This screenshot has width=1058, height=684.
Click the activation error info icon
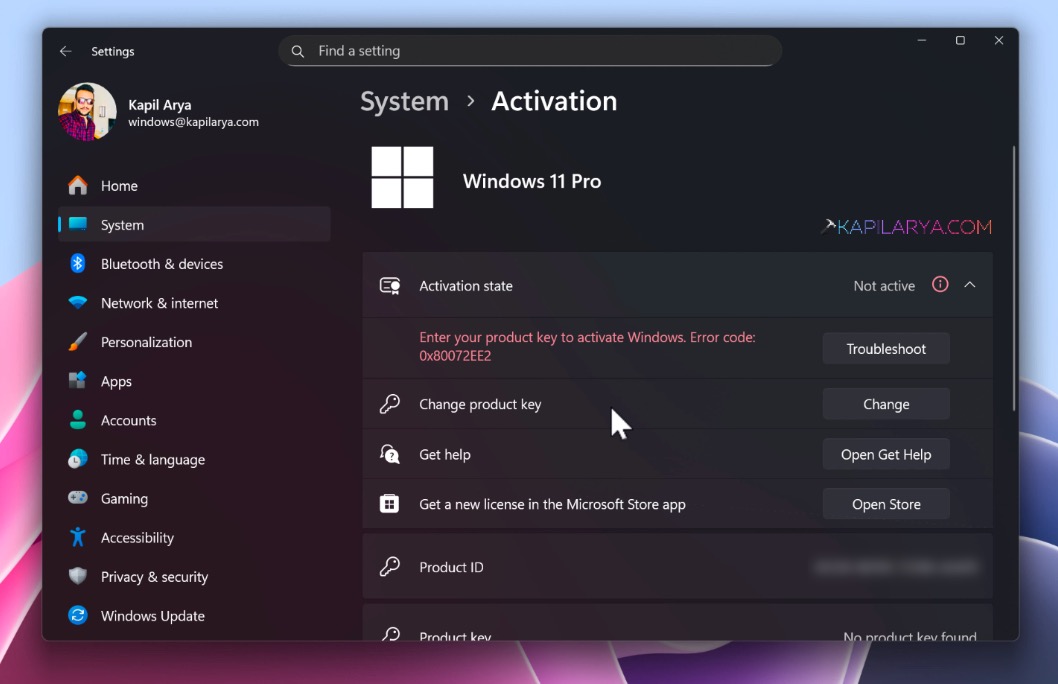(939, 284)
